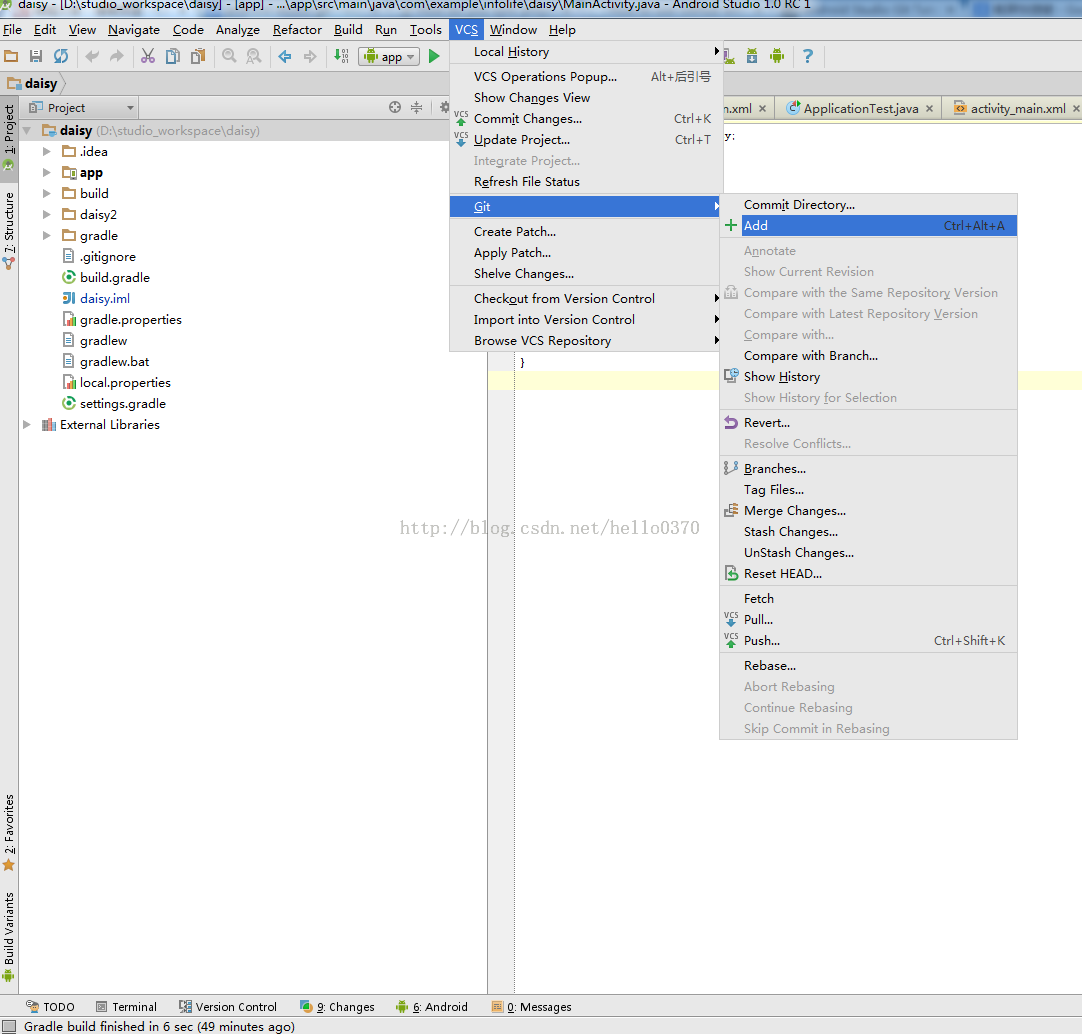Image resolution: width=1082 pixels, height=1034 pixels.
Task: Open the Window menu
Action: coord(513,30)
